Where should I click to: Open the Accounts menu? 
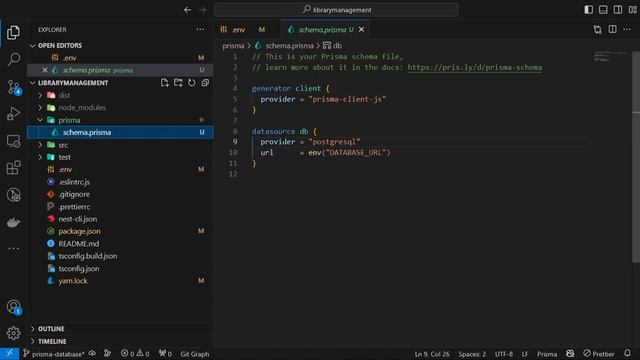click(x=13, y=307)
